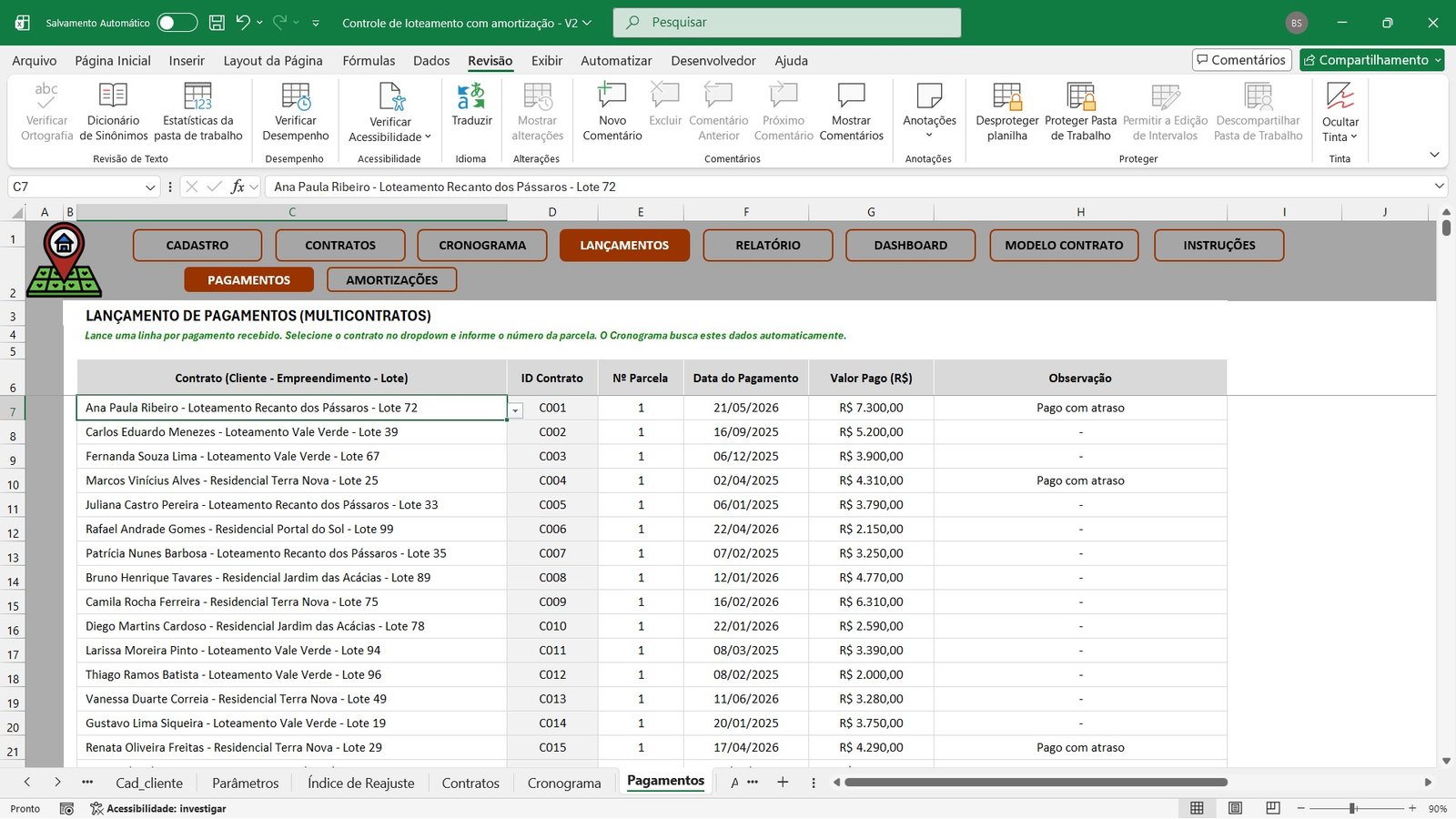Click the AMORTIZAÇÕES button

pos(392,279)
